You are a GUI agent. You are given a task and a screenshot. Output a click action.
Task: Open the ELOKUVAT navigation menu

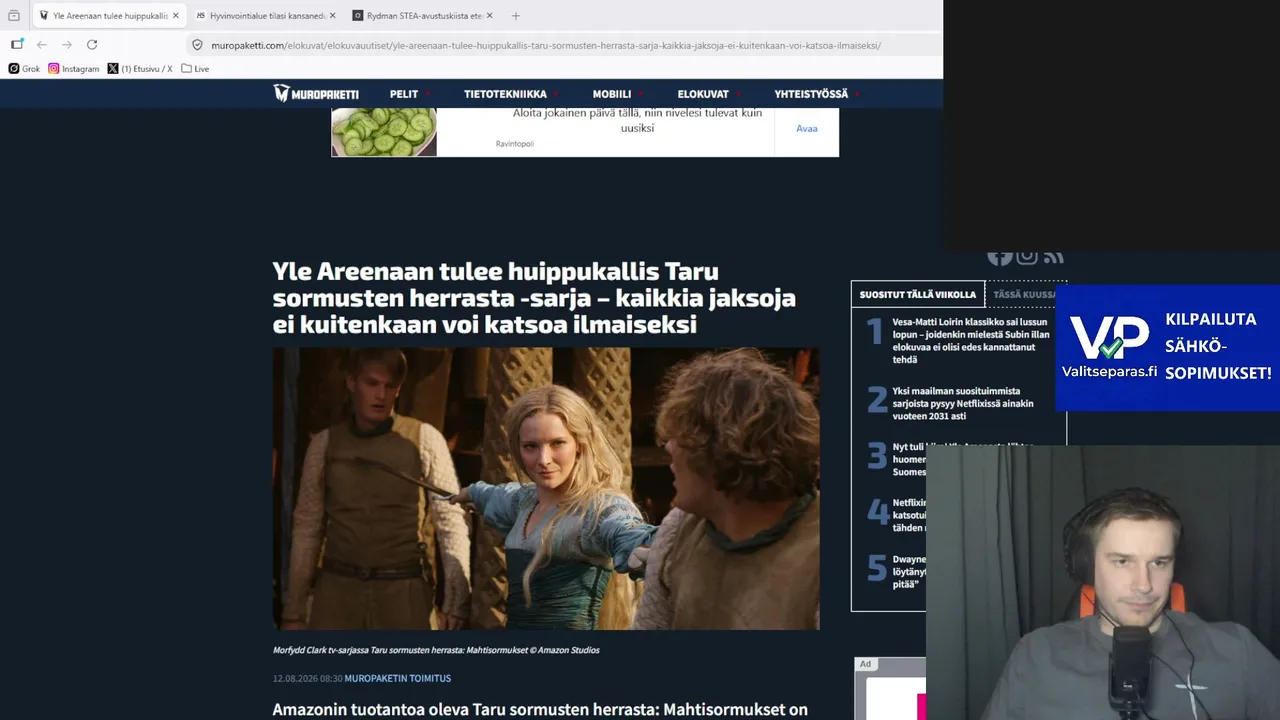coord(703,94)
